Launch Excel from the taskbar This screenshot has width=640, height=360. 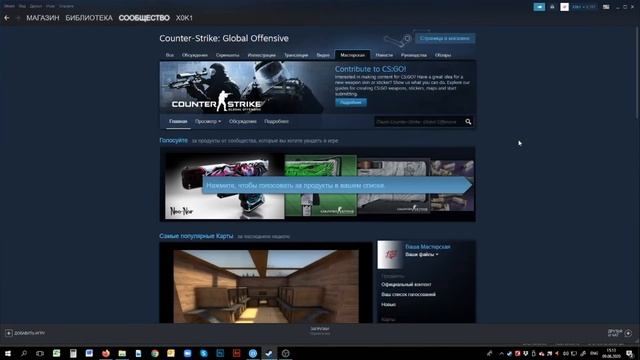click(x=56, y=353)
